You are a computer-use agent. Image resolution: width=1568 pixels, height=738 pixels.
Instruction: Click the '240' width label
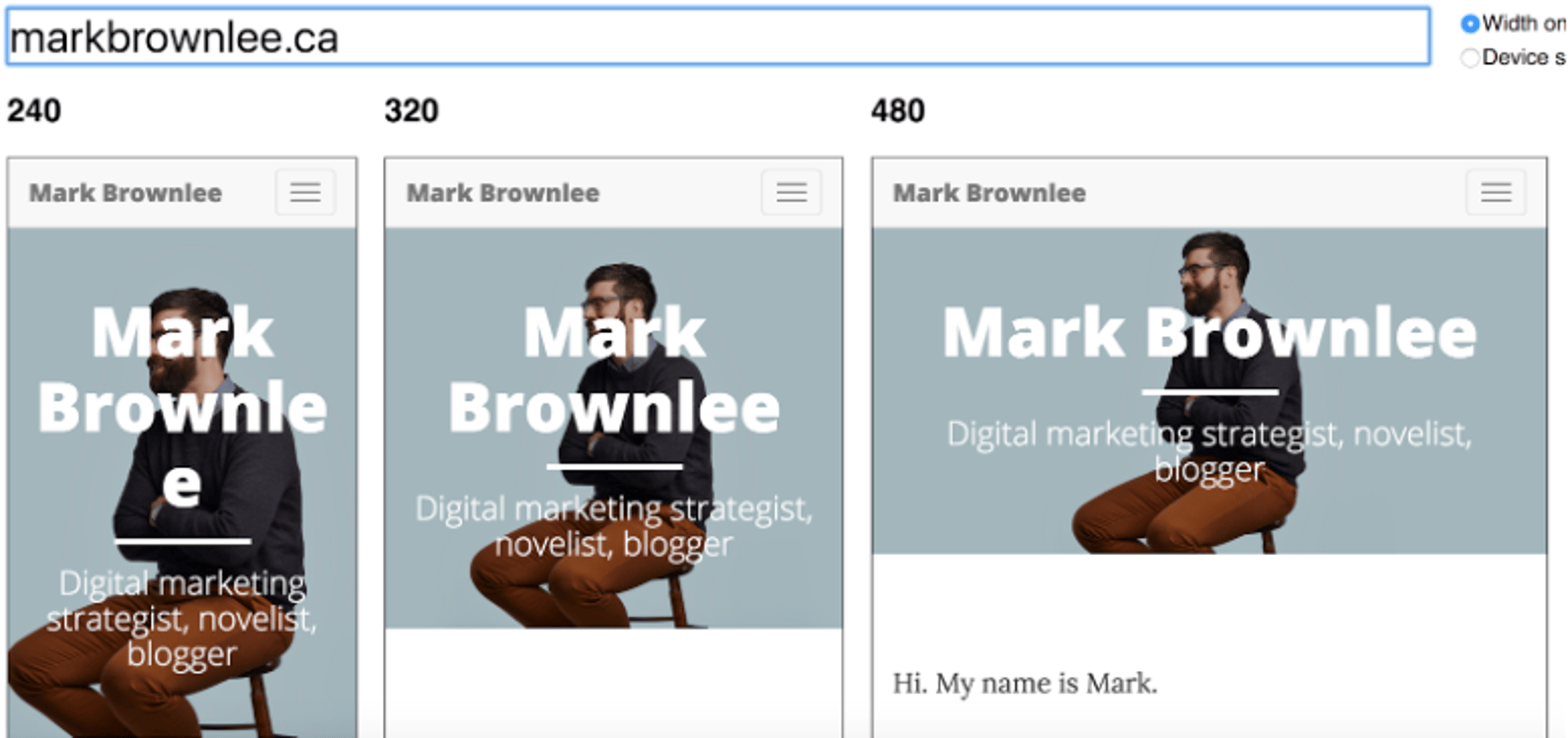click(x=34, y=109)
